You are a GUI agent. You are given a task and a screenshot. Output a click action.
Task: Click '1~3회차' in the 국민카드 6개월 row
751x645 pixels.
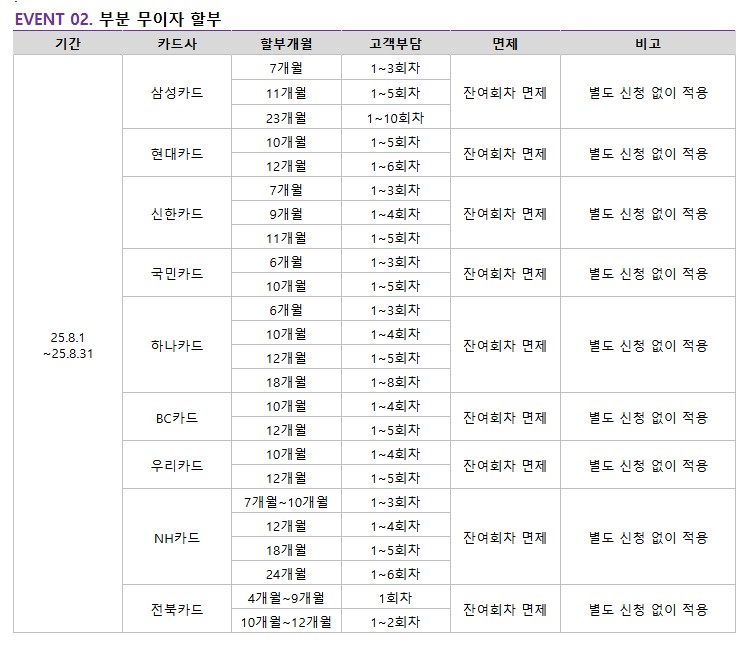(396, 261)
